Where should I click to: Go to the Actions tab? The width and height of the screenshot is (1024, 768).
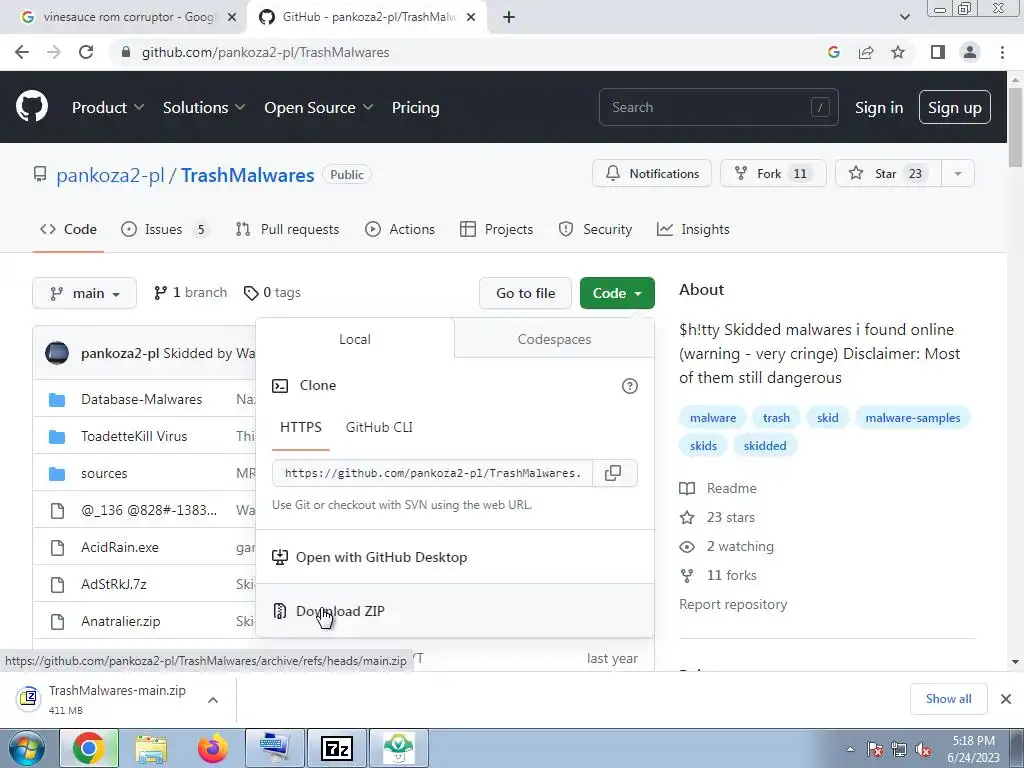(x=400, y=229)
